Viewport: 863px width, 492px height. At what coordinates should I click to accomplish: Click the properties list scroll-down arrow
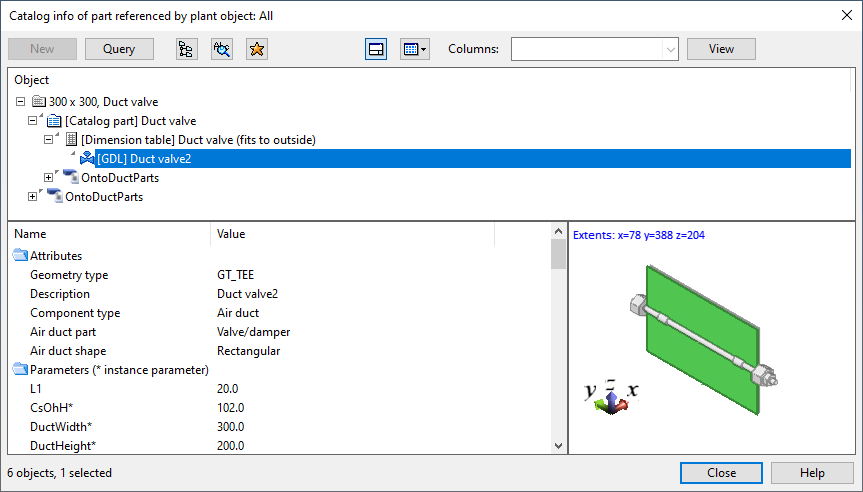pos(559,446)
